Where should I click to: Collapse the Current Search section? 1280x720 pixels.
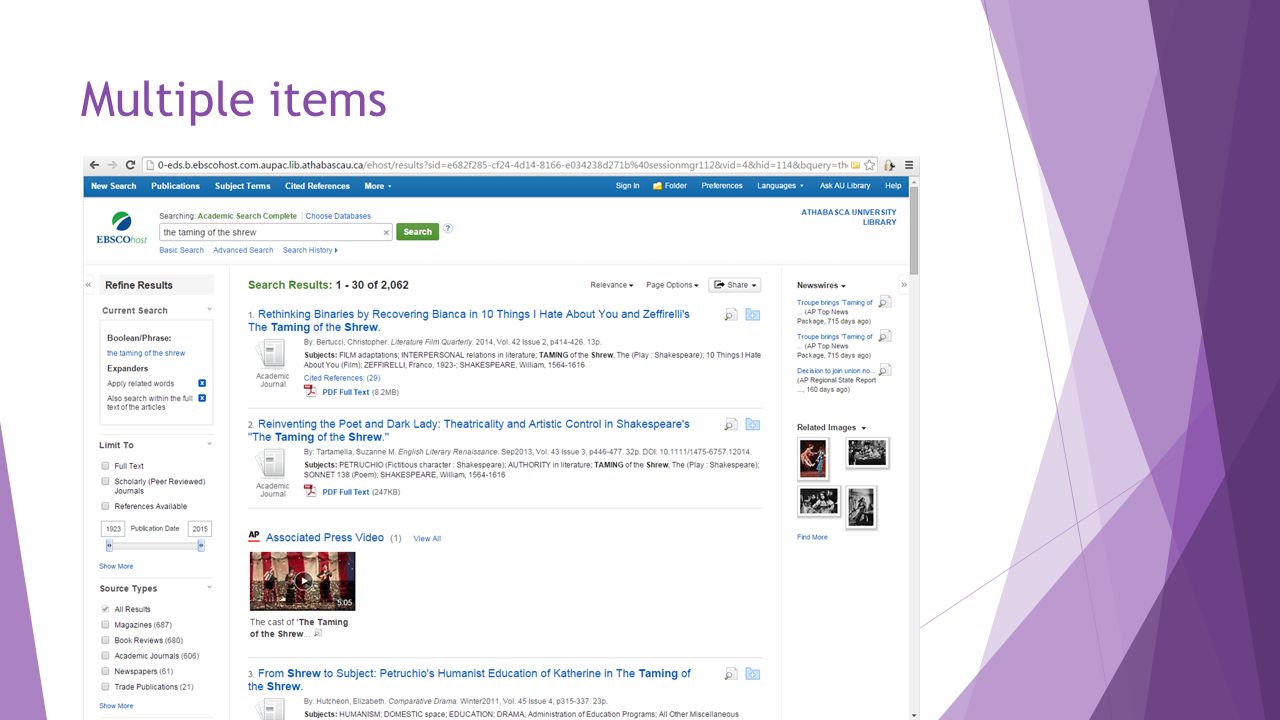pyautogui.click(x=209, y=310)
